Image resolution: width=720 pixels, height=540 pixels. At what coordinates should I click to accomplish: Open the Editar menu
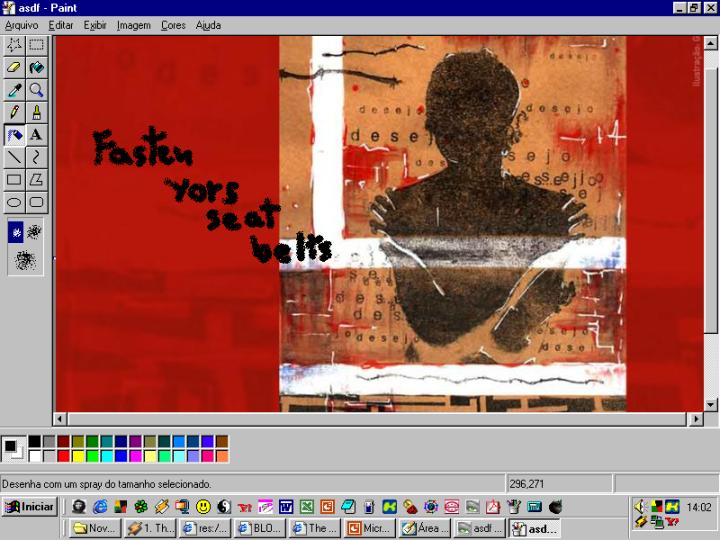click(61, 25)
